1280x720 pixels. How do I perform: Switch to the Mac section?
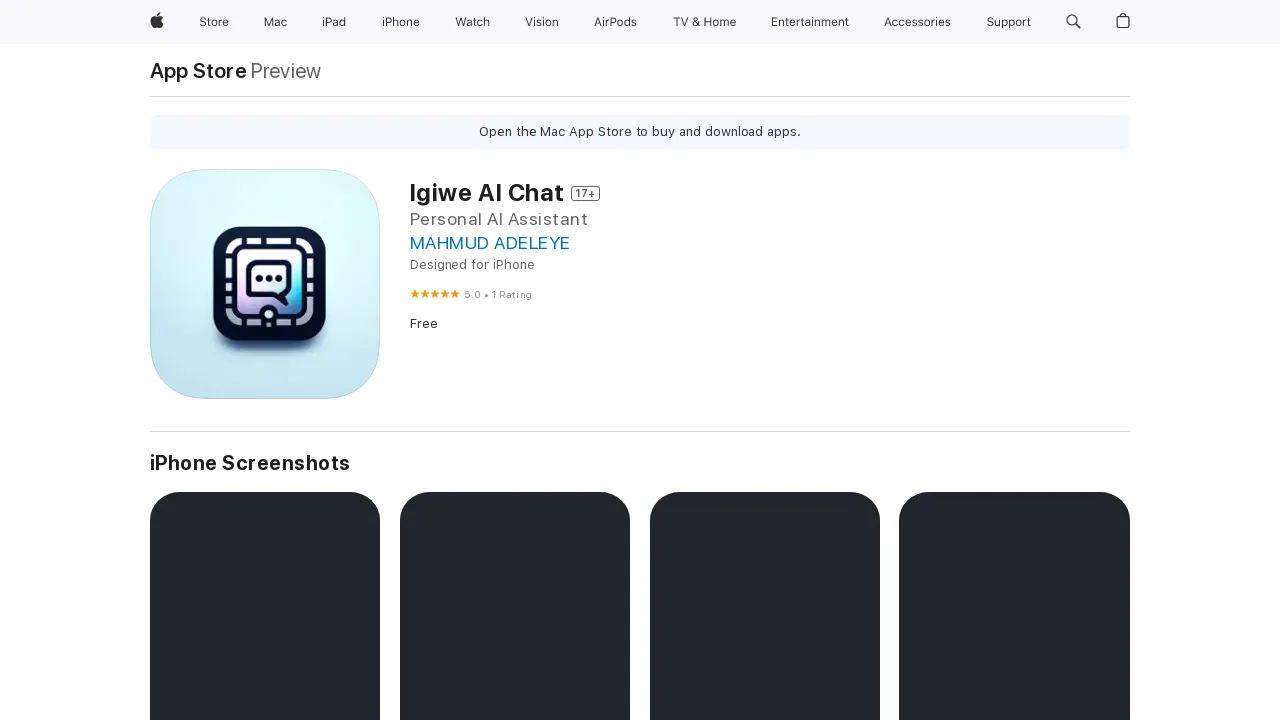click(275, 22)
